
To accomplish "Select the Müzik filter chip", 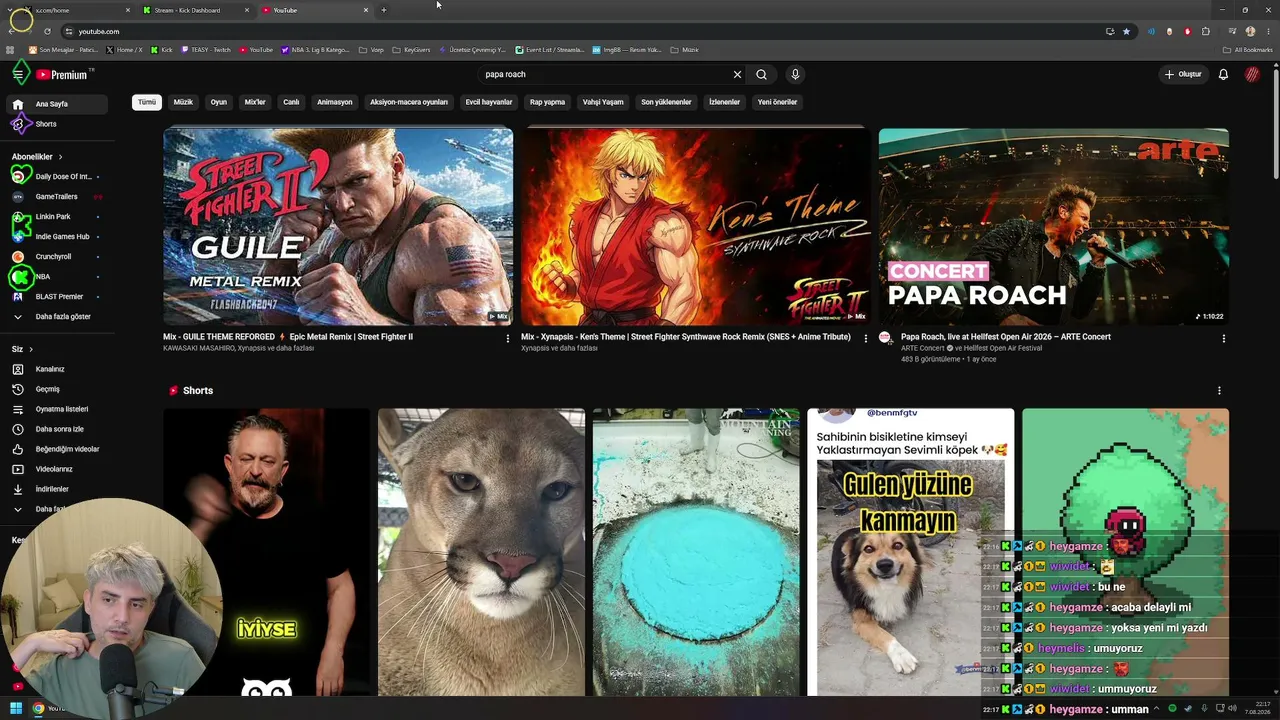I will click(x=183, y=102).
